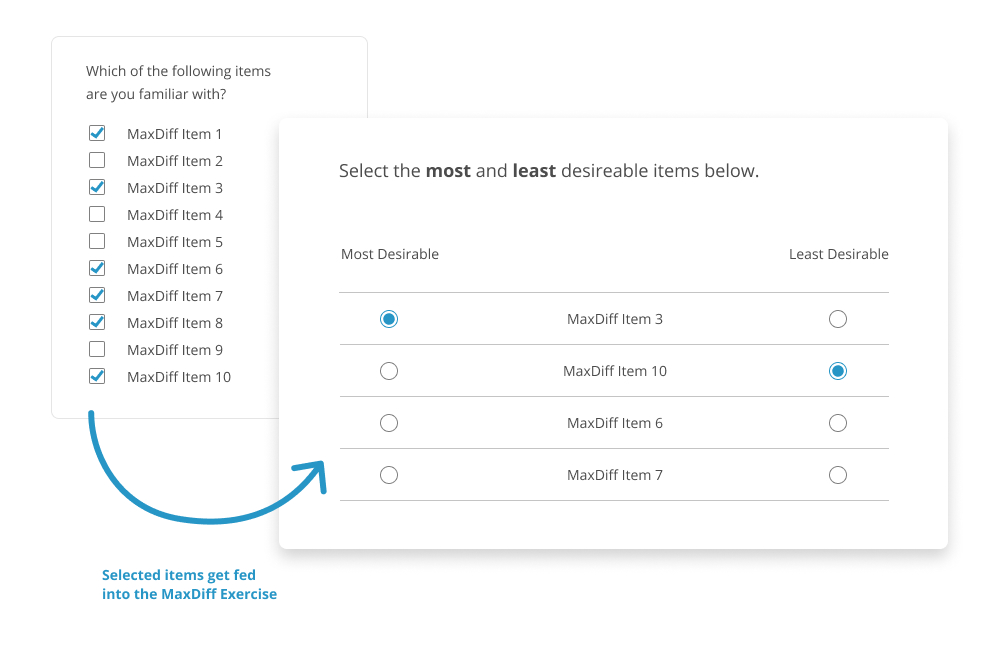Check MaxDiff Item 4 as familiar
This screenshot has height=652, width=1006.
97,214
